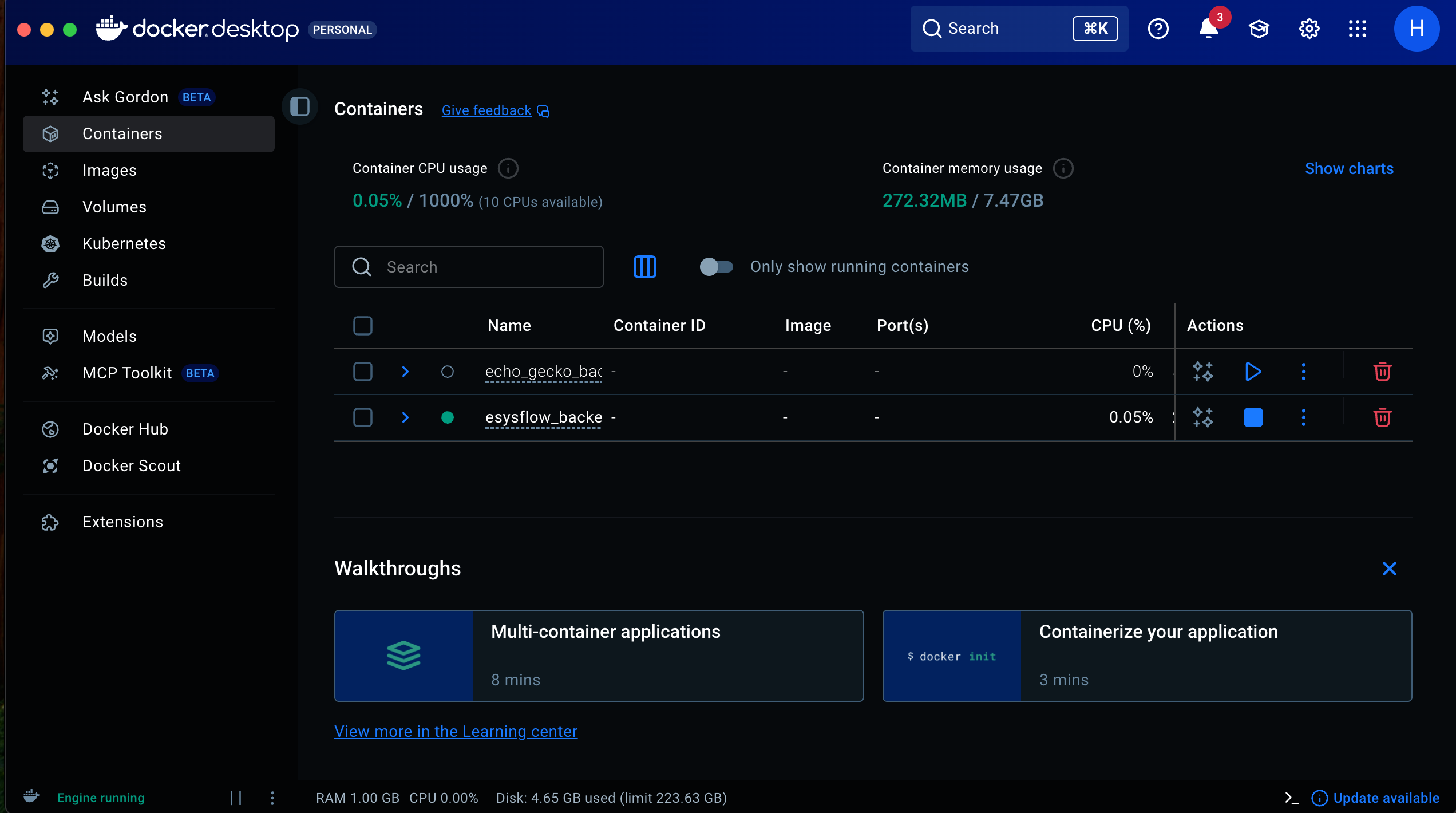Open the top Search bar
Image resolution: width=1456 pixels, height=813 pixels.
1019,29
